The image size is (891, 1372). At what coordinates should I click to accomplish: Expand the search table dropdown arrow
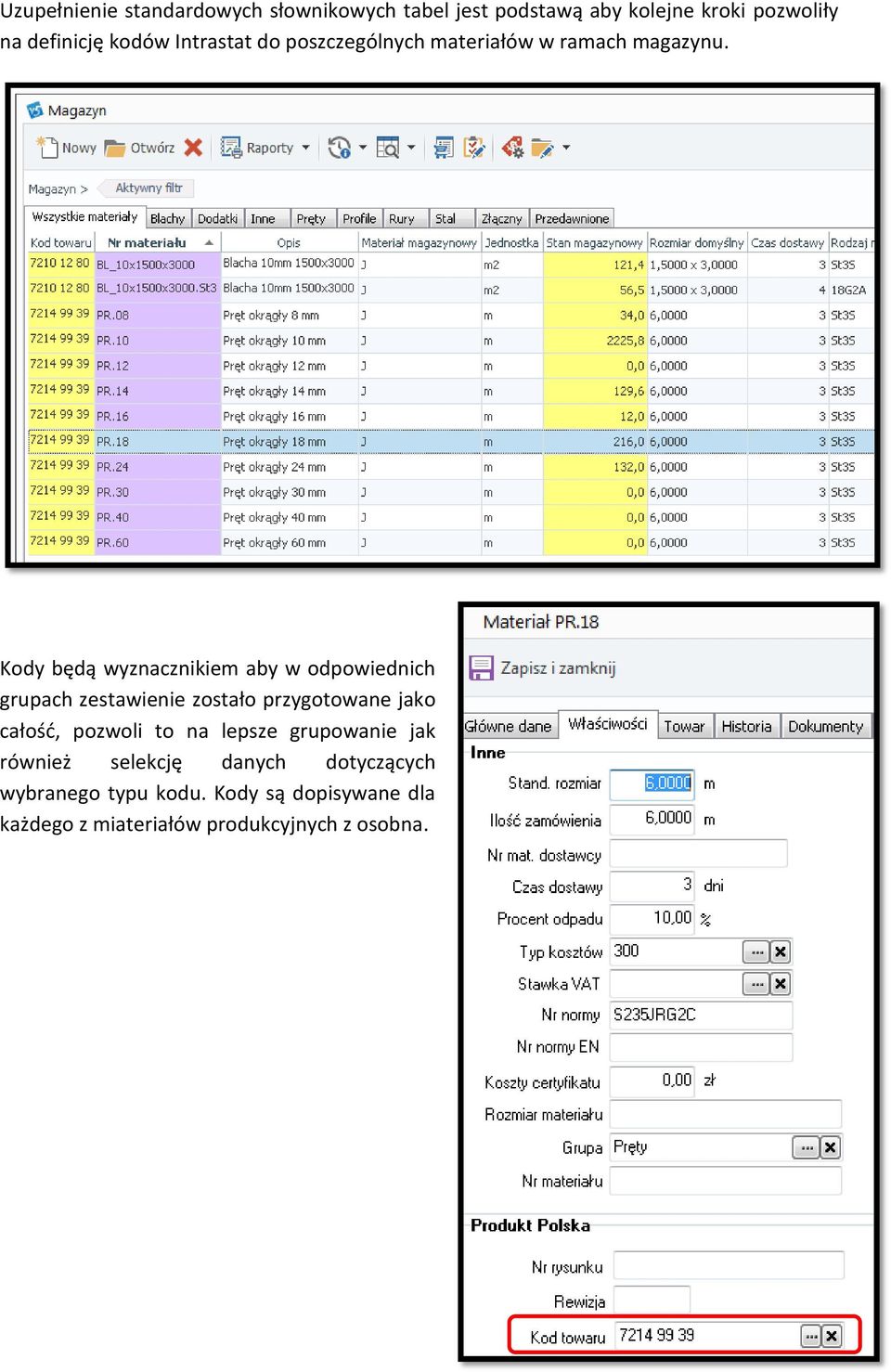coord(411,148)
